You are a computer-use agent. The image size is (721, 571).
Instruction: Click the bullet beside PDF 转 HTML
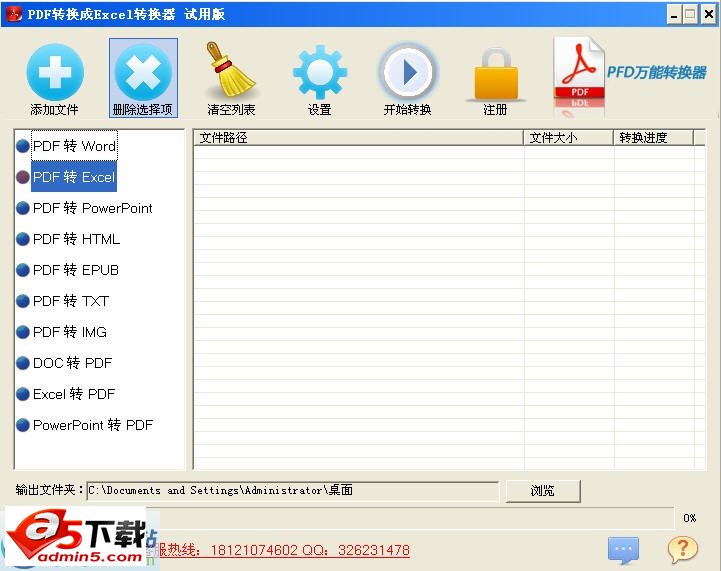point(23,239)
